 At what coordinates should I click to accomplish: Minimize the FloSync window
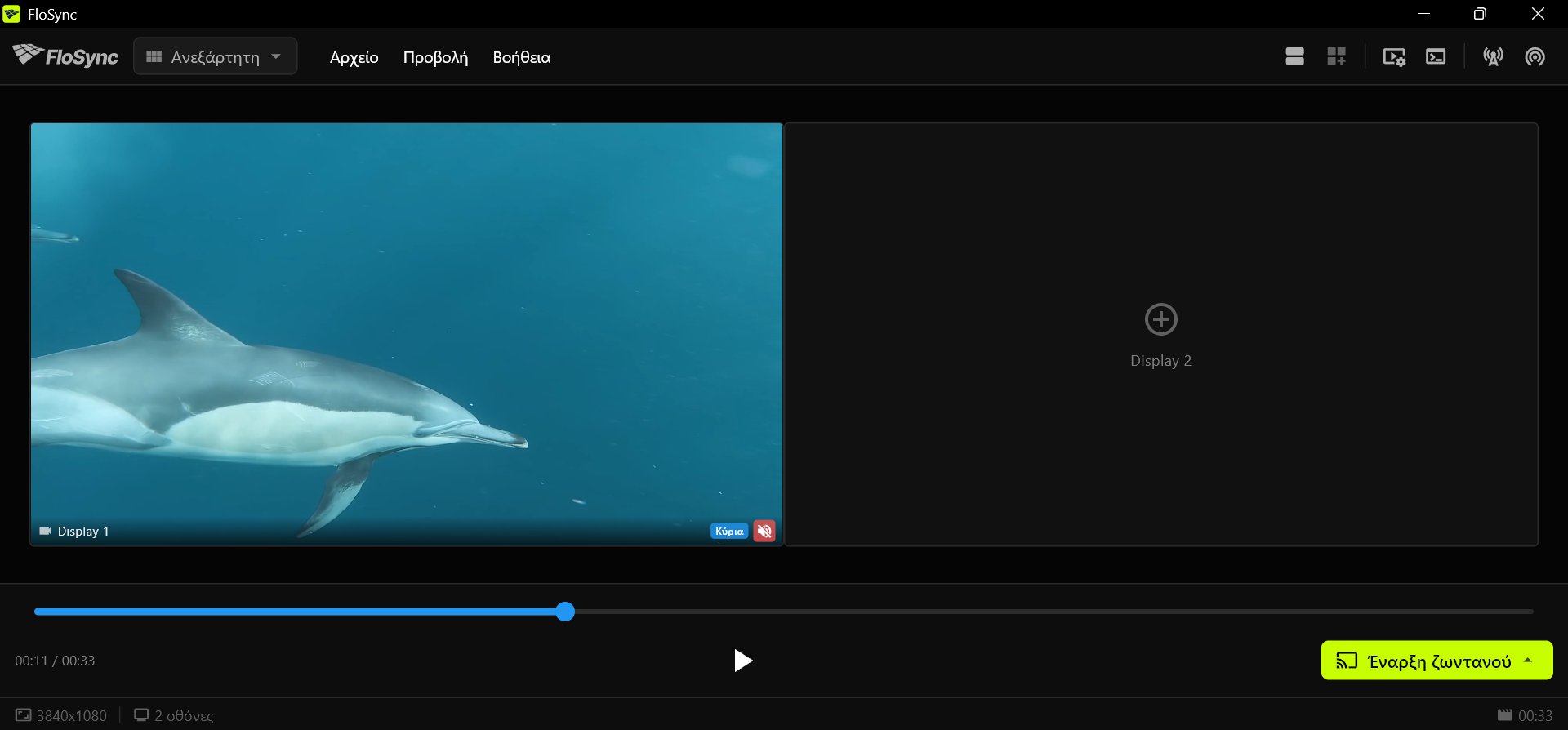[1423, 14]
